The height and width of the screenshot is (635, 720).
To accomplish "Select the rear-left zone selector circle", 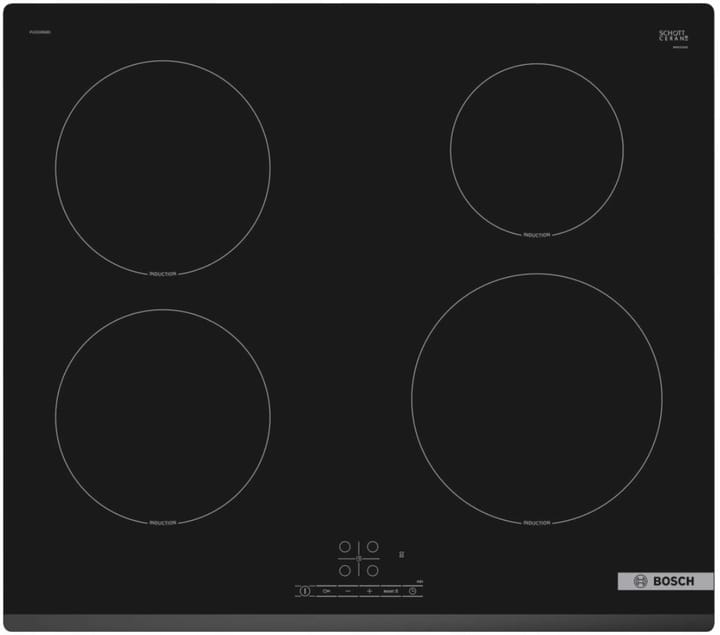I will point(345,546).
